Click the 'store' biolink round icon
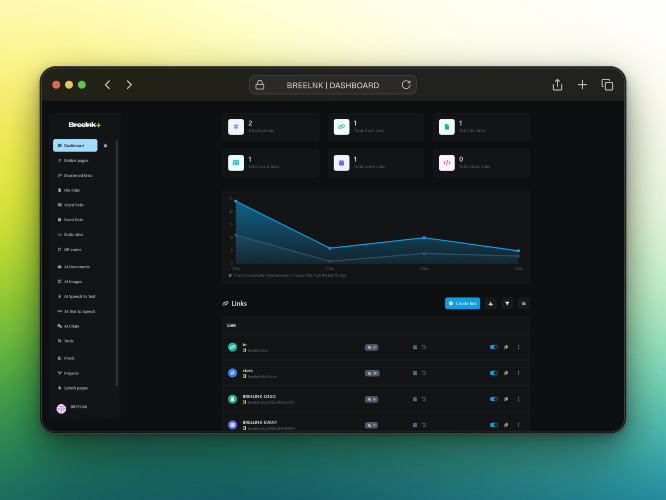666x500 pixels. pos(232,373)
